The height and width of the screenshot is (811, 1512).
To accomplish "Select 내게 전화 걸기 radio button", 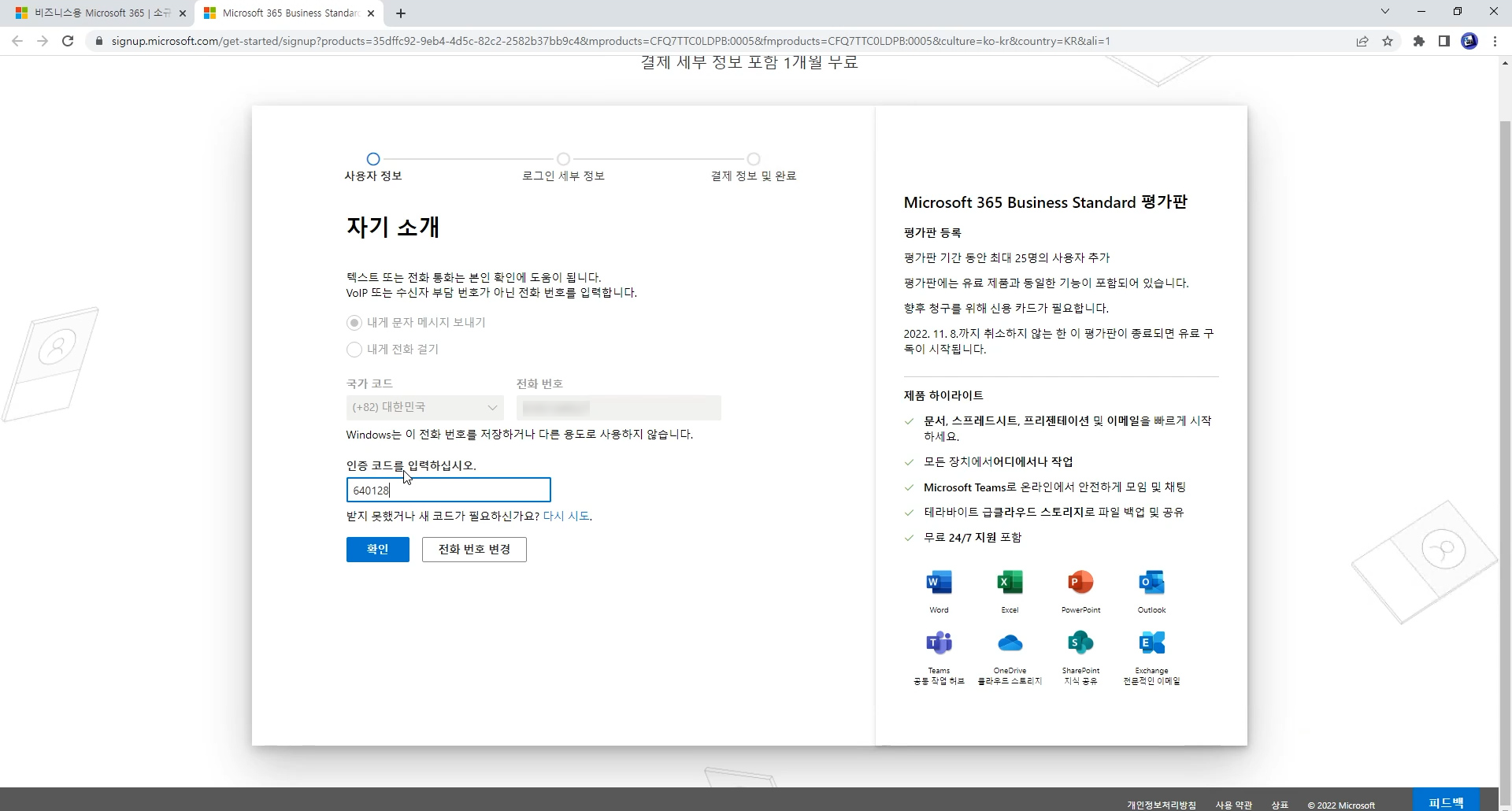I will coord(354,350).
